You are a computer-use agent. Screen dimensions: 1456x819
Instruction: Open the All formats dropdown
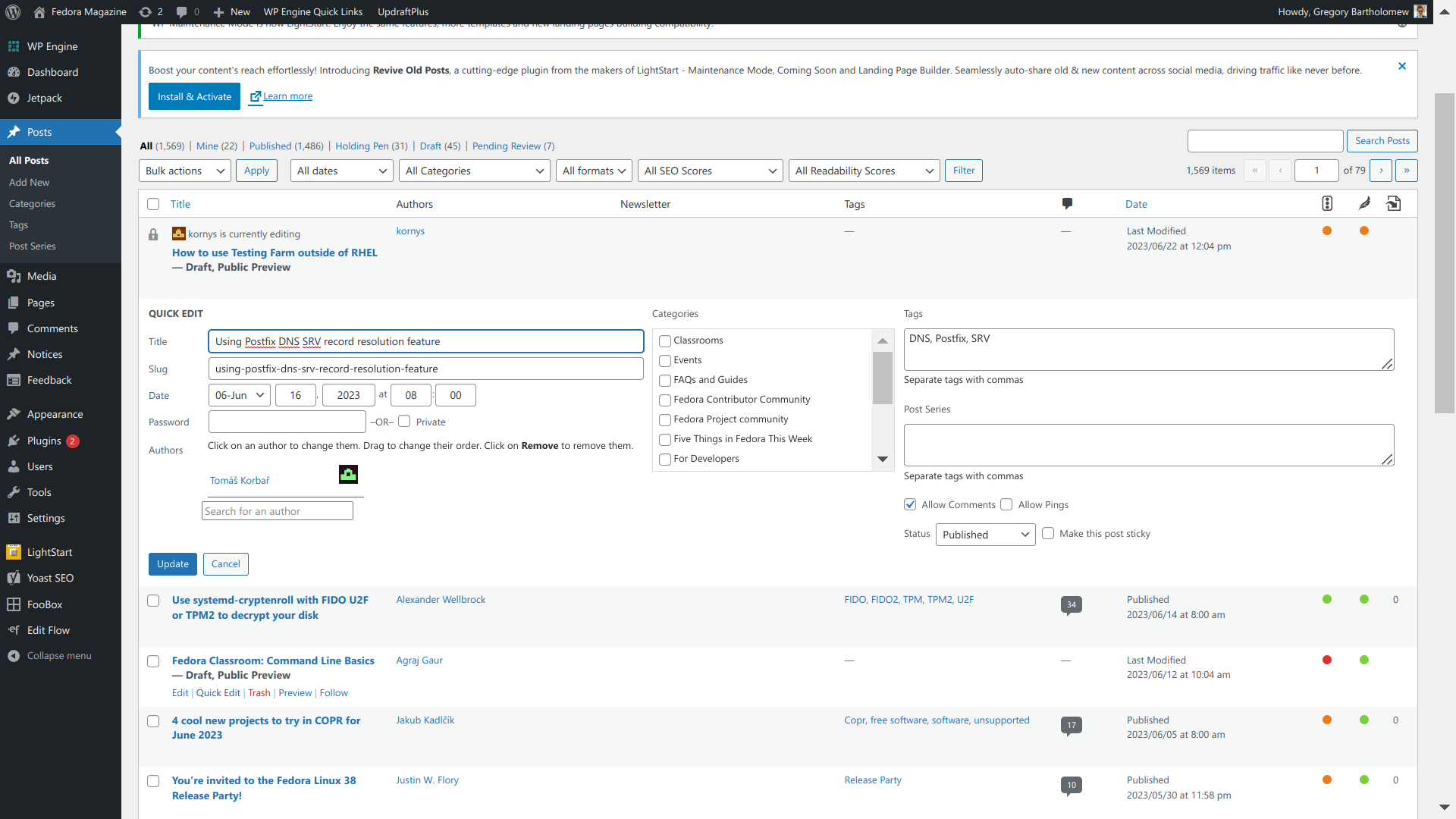coord(594,171)
